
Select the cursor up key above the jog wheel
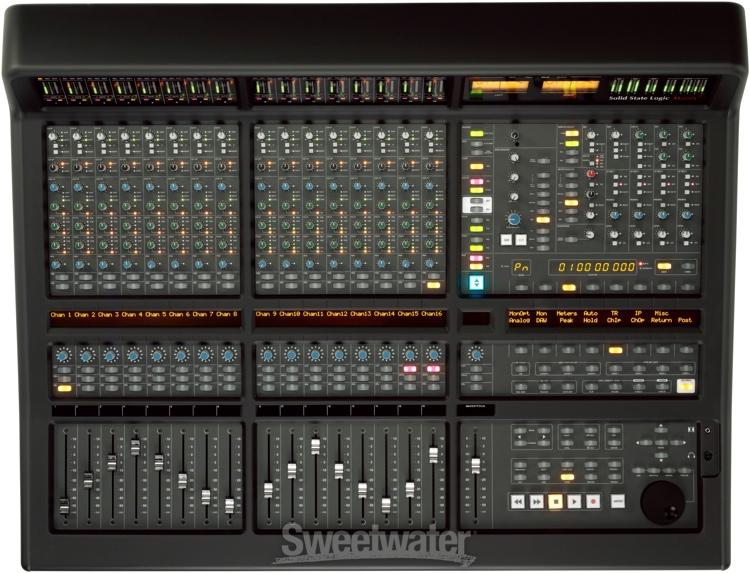click(x=661, y=429)
